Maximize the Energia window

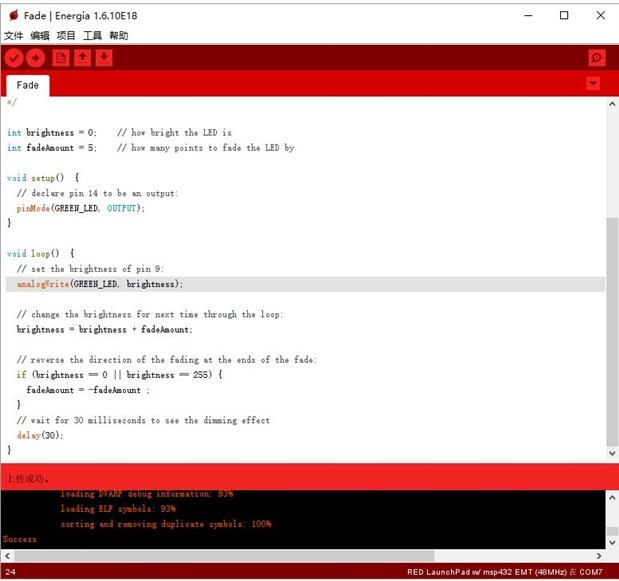tap(564, 15)
